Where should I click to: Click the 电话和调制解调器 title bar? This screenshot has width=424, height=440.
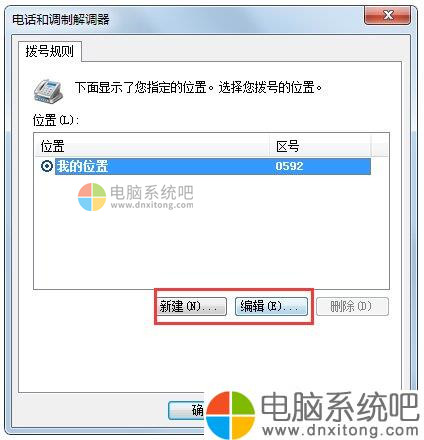pos(187,19)
